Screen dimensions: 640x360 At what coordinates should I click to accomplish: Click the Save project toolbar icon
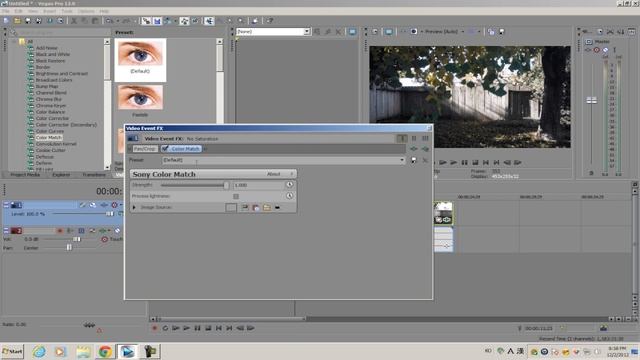pos(28,20)
